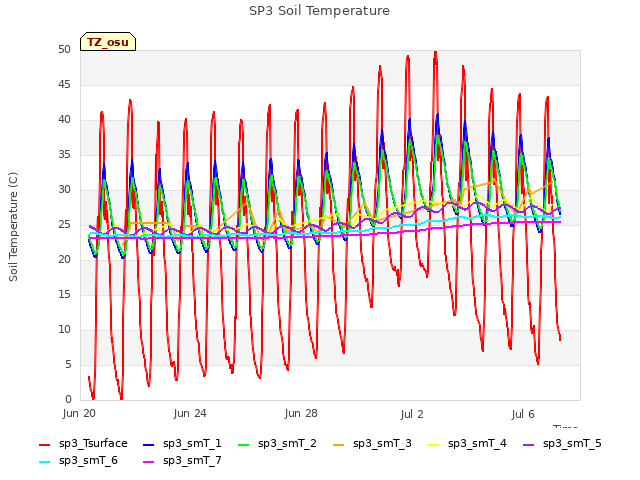Viewport: 640px width, 480px height.
Task: Click the Jun 20 x-axis tick label
Action: tap(79, 414)
